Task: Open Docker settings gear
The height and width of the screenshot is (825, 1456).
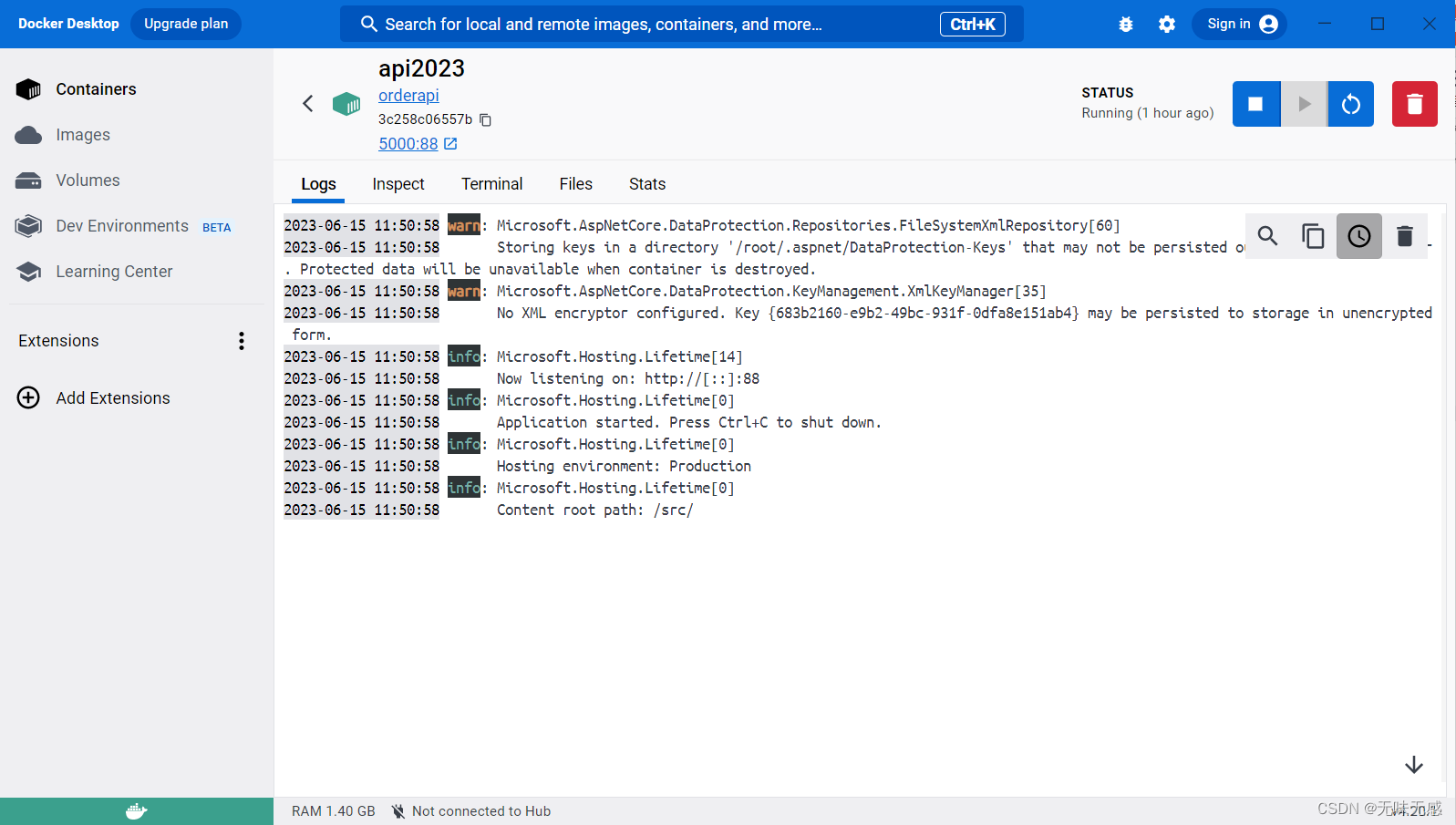Action: [1167, 25]
